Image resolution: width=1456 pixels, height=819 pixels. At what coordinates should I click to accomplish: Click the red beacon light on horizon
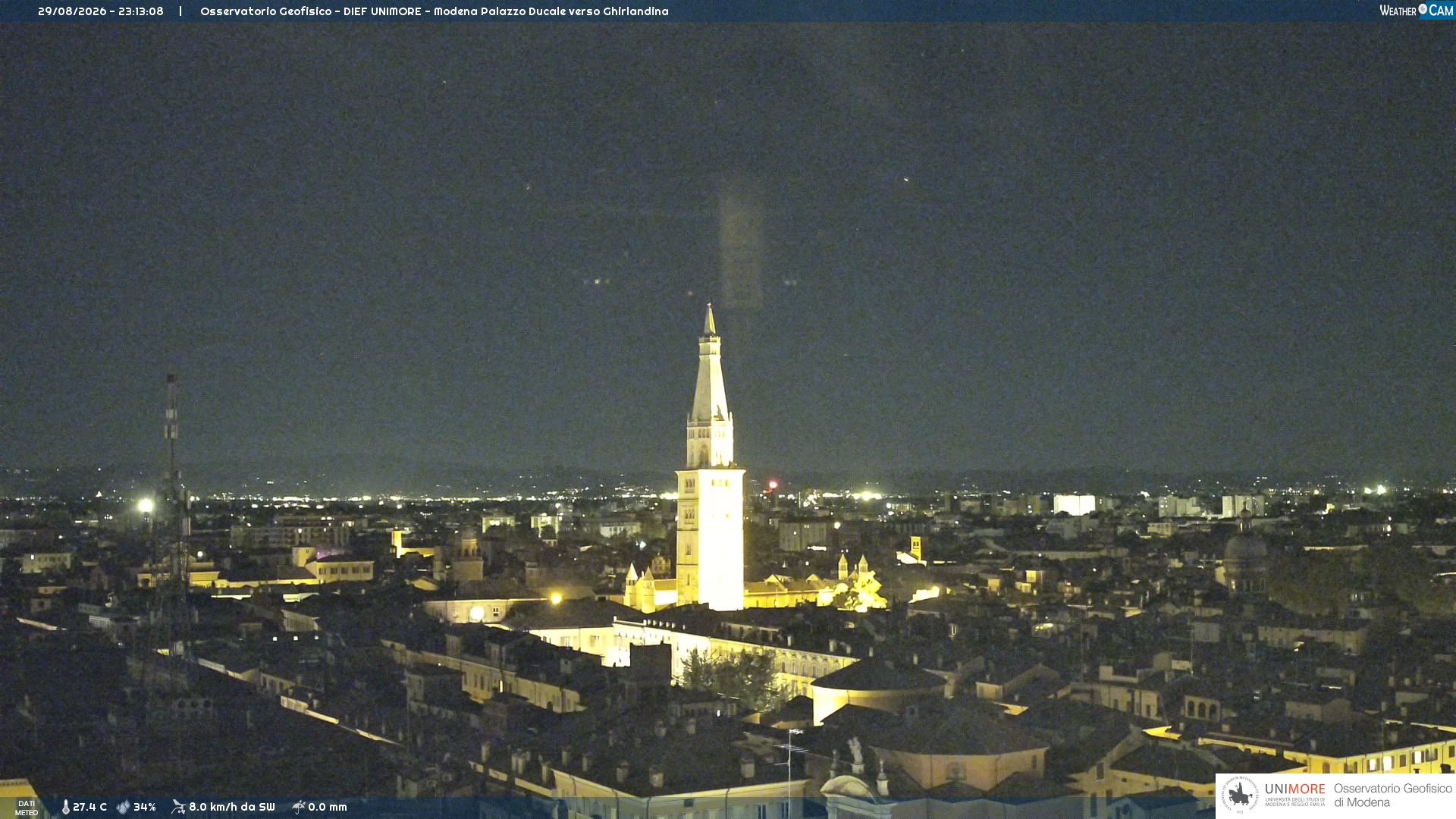coord(773,485)
